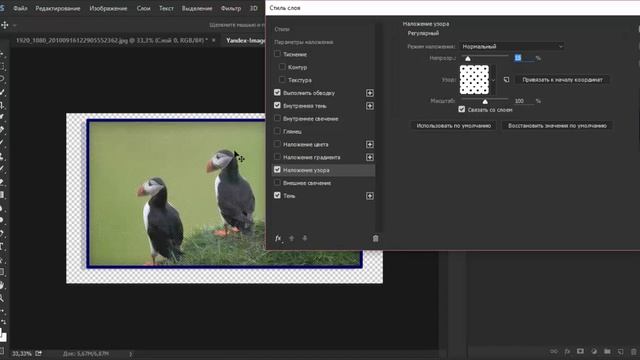Open the Выделение menu

point(197,8)
